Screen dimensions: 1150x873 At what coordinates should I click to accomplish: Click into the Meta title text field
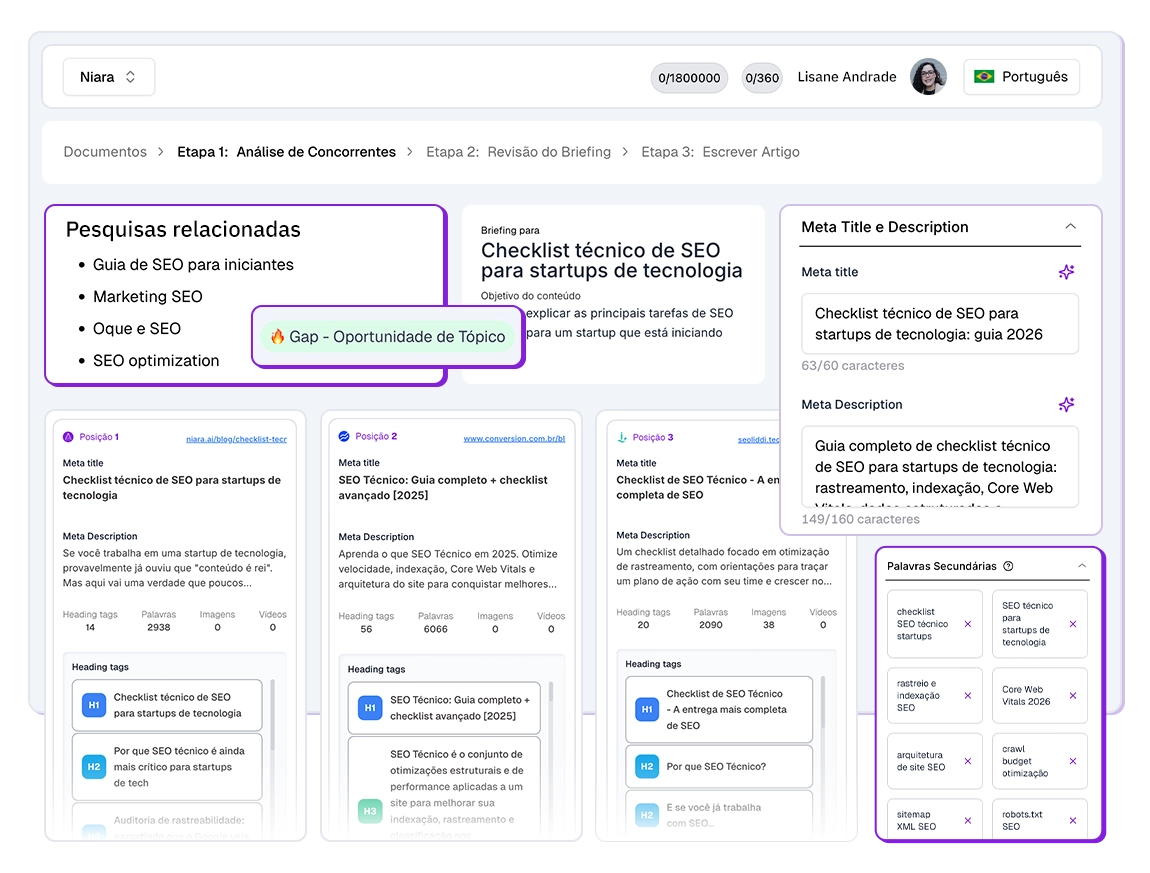coord(939,324)
